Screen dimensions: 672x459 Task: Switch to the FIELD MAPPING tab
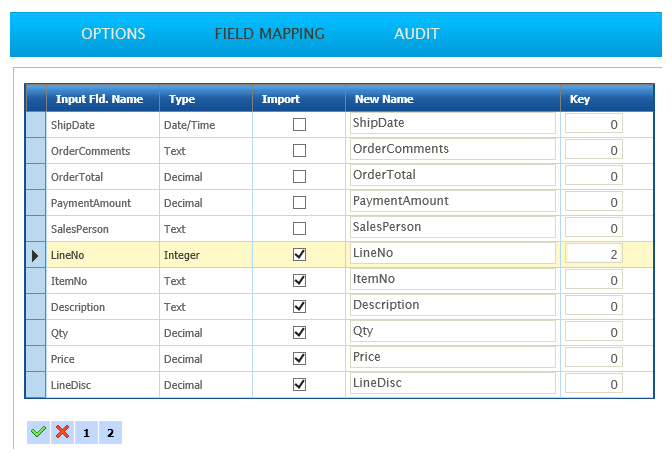[x=269, y=34]
